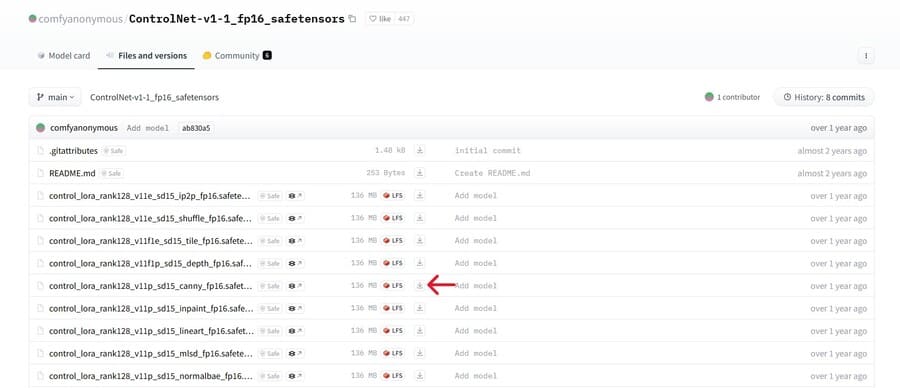Download the mlsd_fp16 safetensors file
900x388 pixels.
pos(420,353)
